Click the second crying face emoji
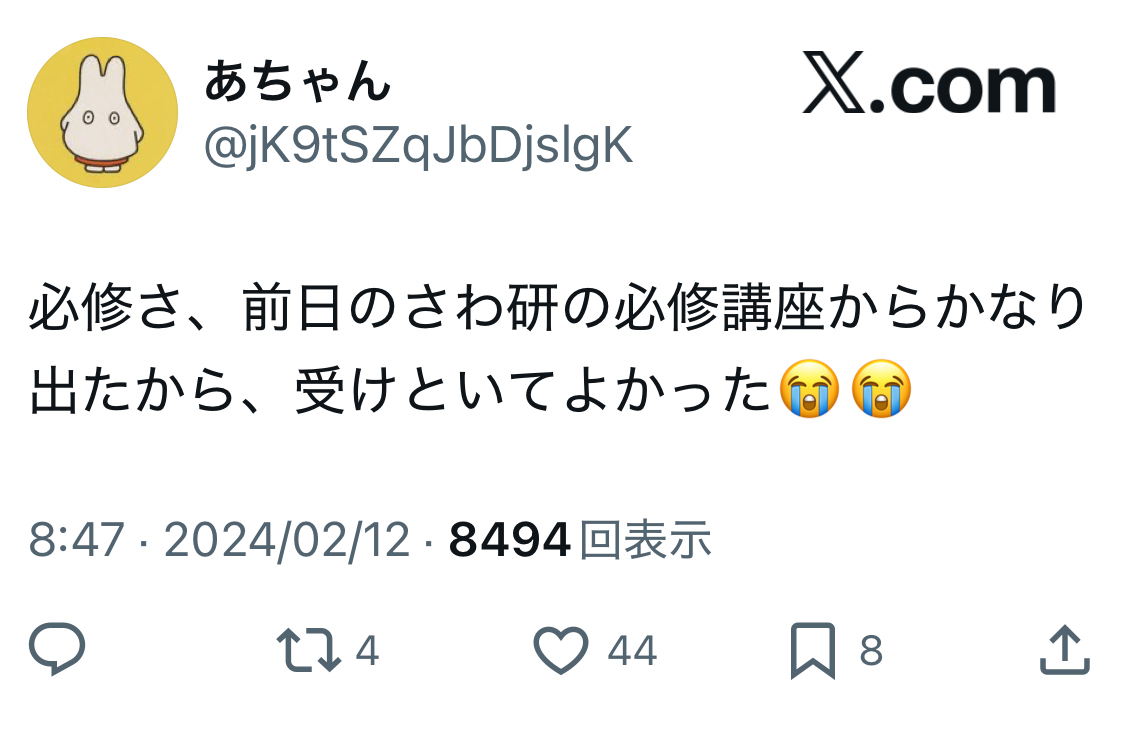The height and width of the screenshot is (756, 1125). 882,388
